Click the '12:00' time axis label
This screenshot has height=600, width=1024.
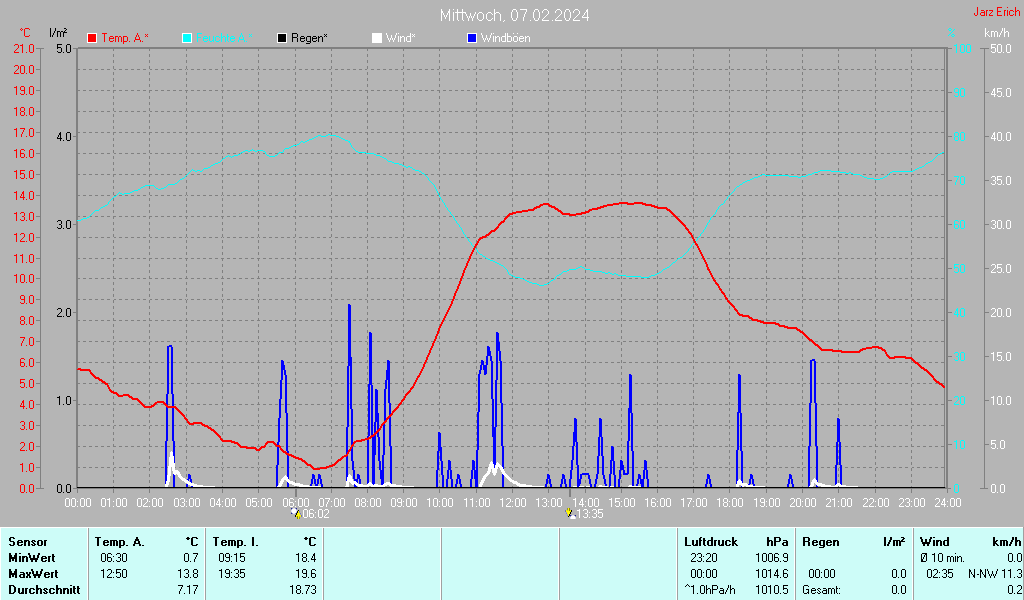coord(513,503)
